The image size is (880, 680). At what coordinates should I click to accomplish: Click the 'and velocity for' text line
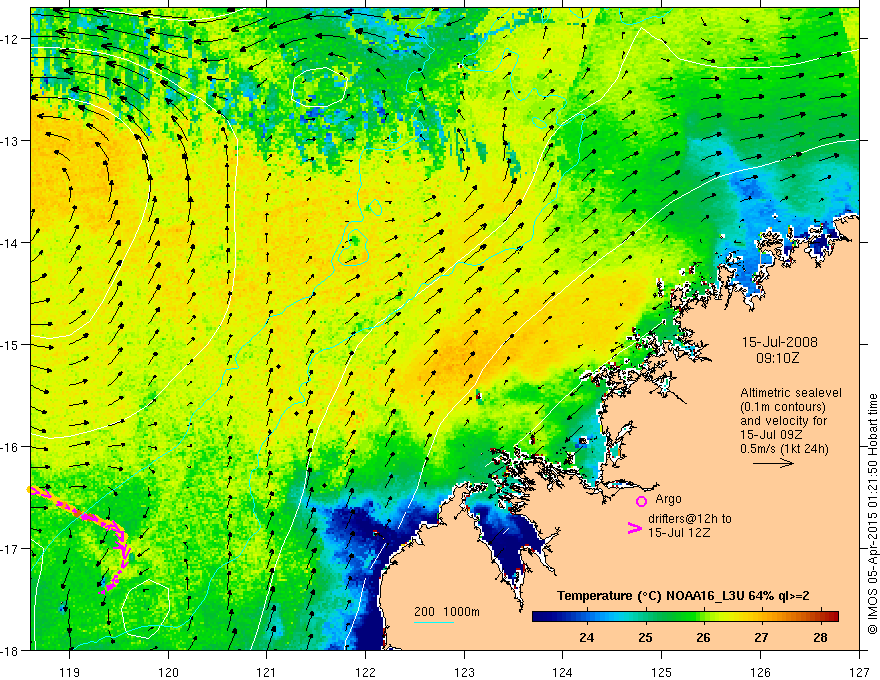point(783,421)
